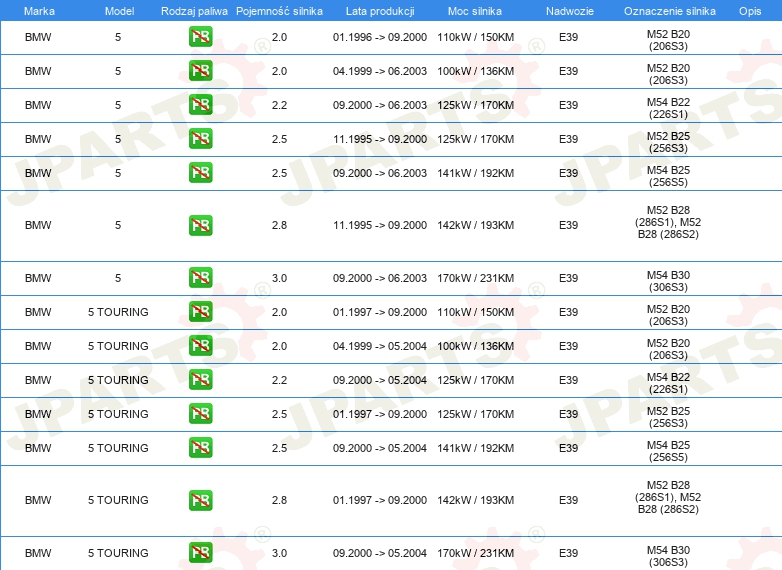Click 142kW / 193KM in the BMW 5 row

(475, 225)
